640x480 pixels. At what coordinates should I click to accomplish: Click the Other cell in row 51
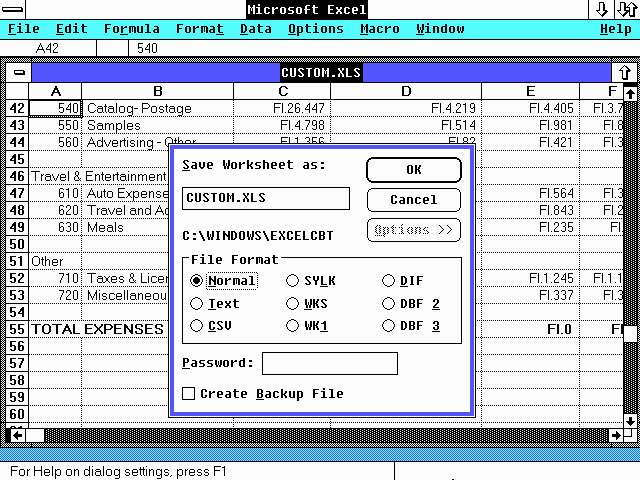(x=56, y=261)
